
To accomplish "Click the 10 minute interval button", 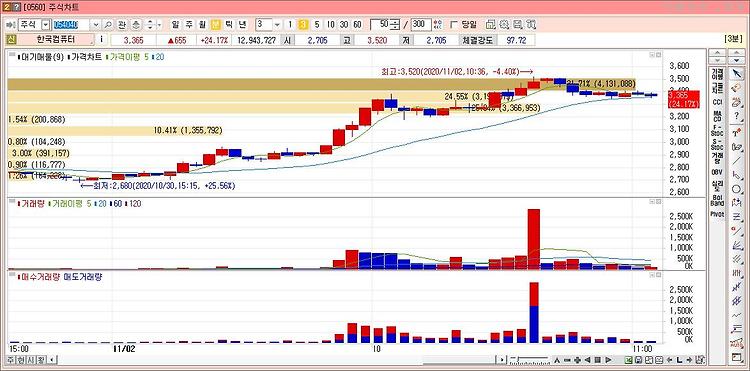I will coord(331,24).
